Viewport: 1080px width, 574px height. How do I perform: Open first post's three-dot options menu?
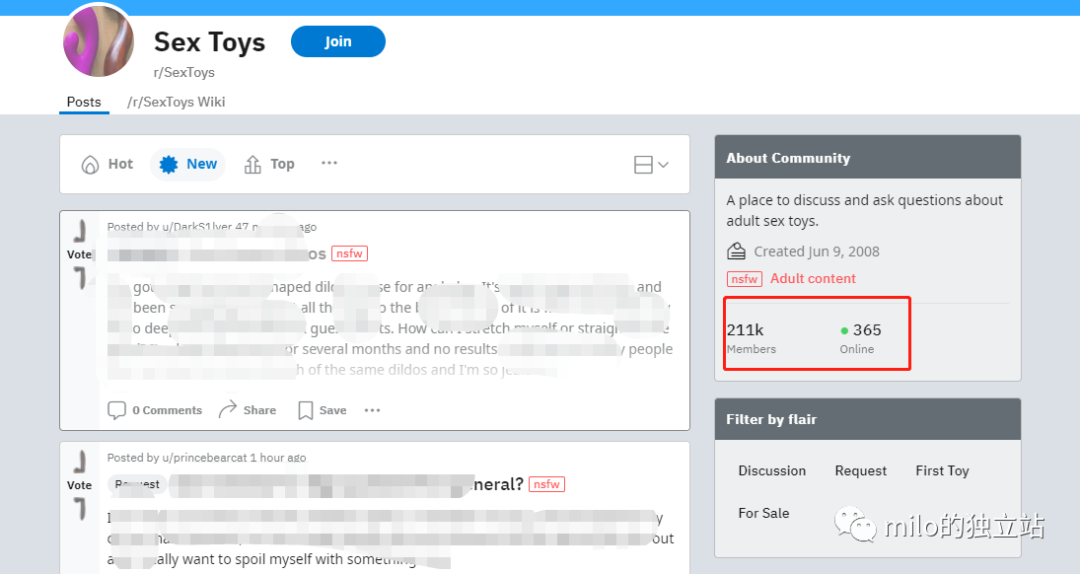coord(373,410)
